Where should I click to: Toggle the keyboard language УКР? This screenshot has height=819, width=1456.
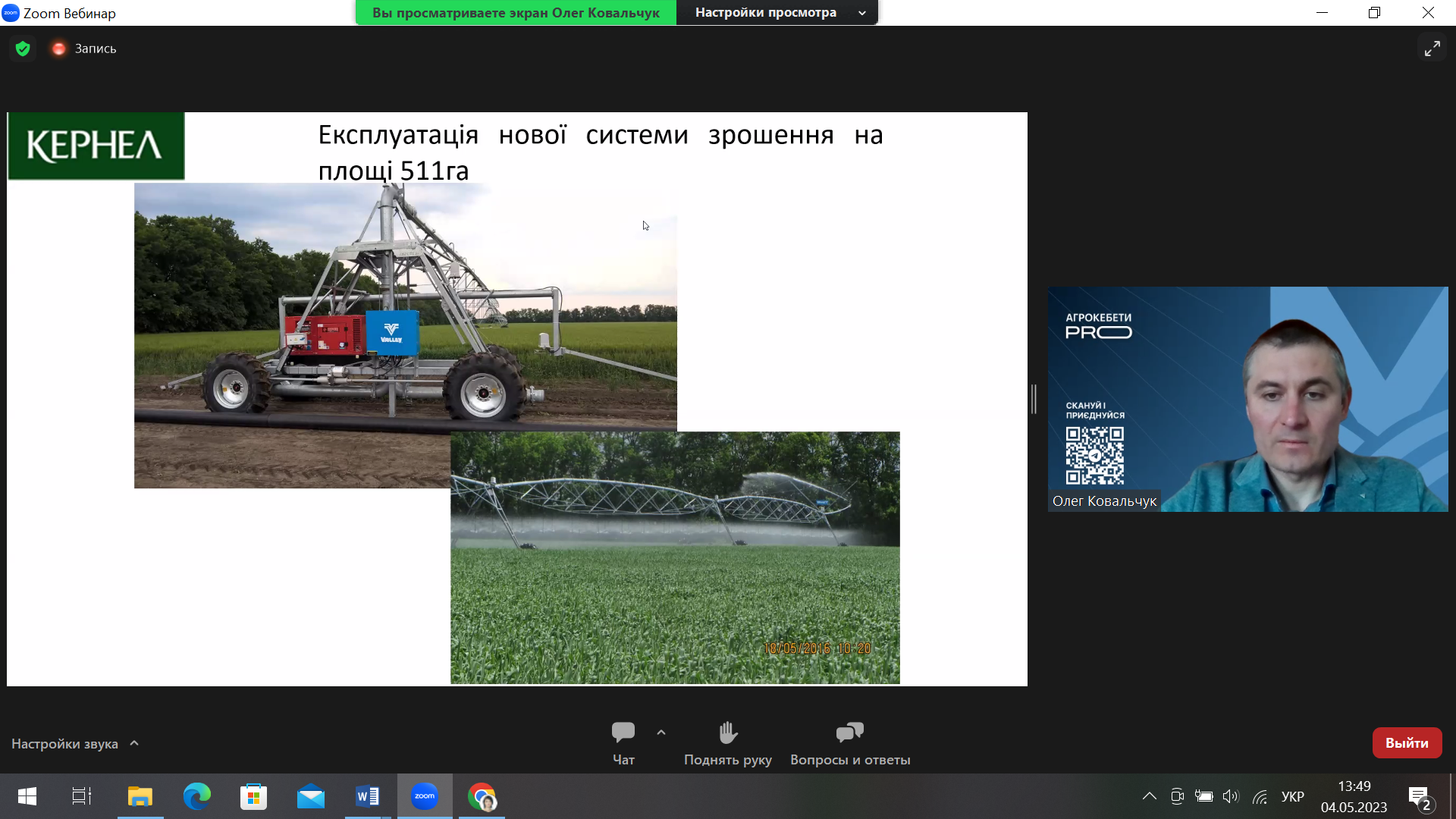[1292, 796]
